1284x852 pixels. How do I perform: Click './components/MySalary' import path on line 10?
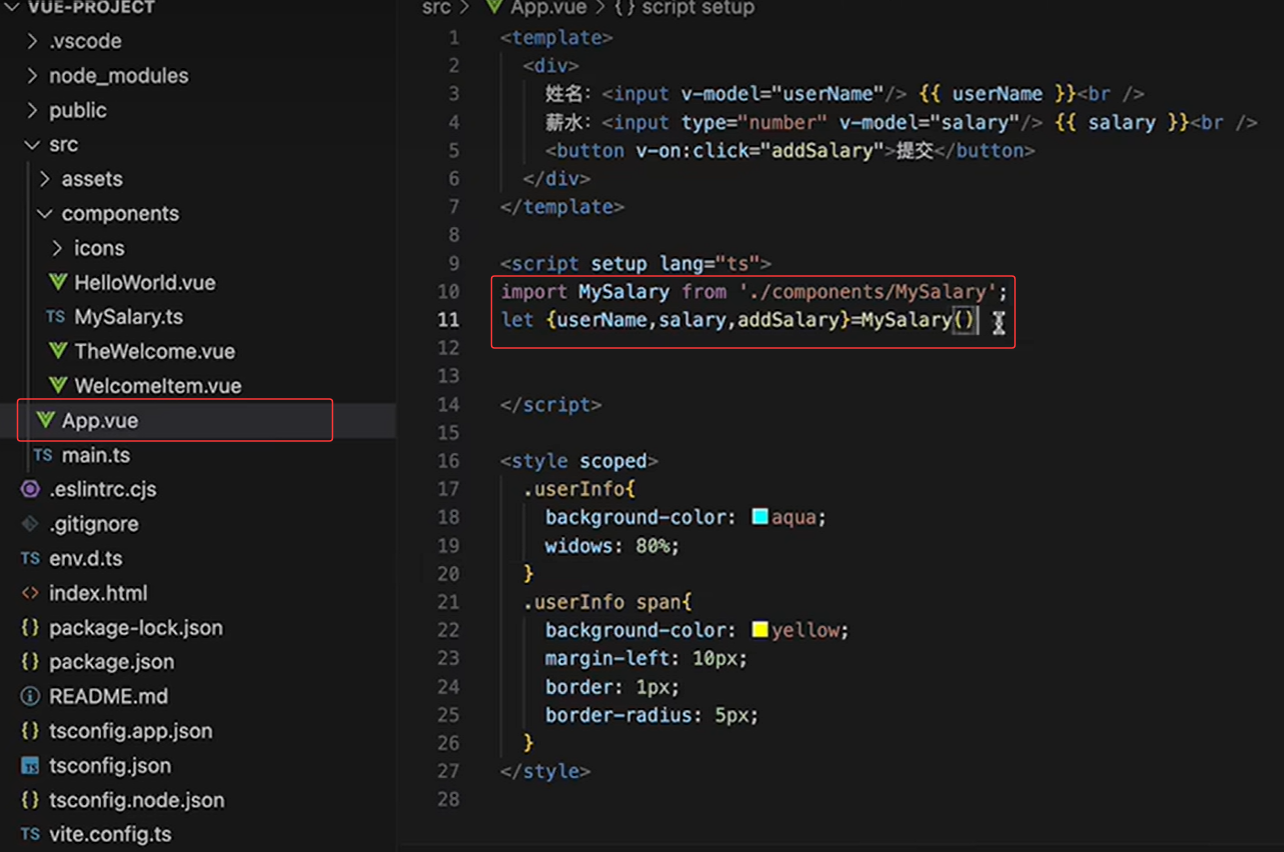point(868,292)
